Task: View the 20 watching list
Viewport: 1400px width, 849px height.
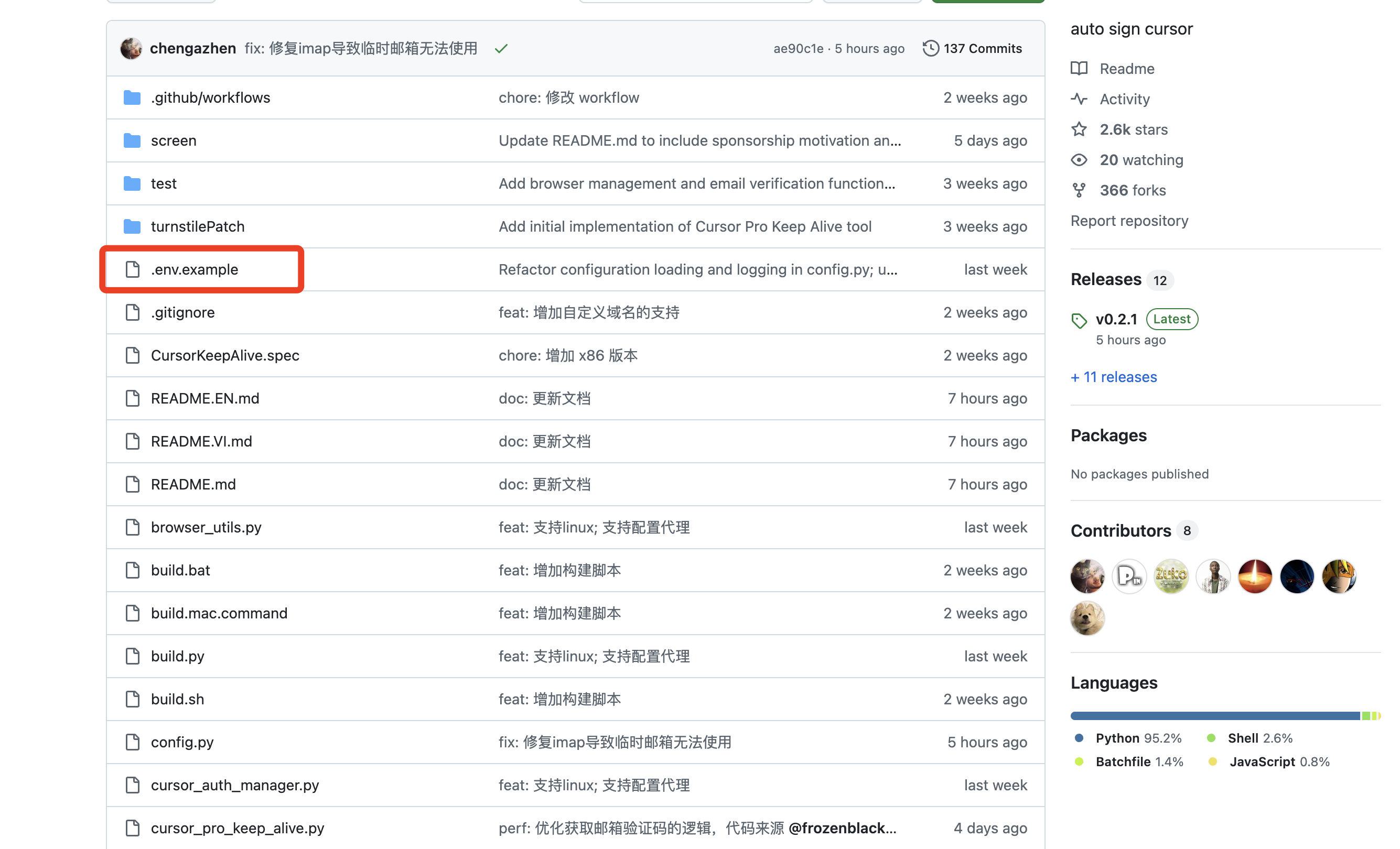Action: coord(1141,160)
